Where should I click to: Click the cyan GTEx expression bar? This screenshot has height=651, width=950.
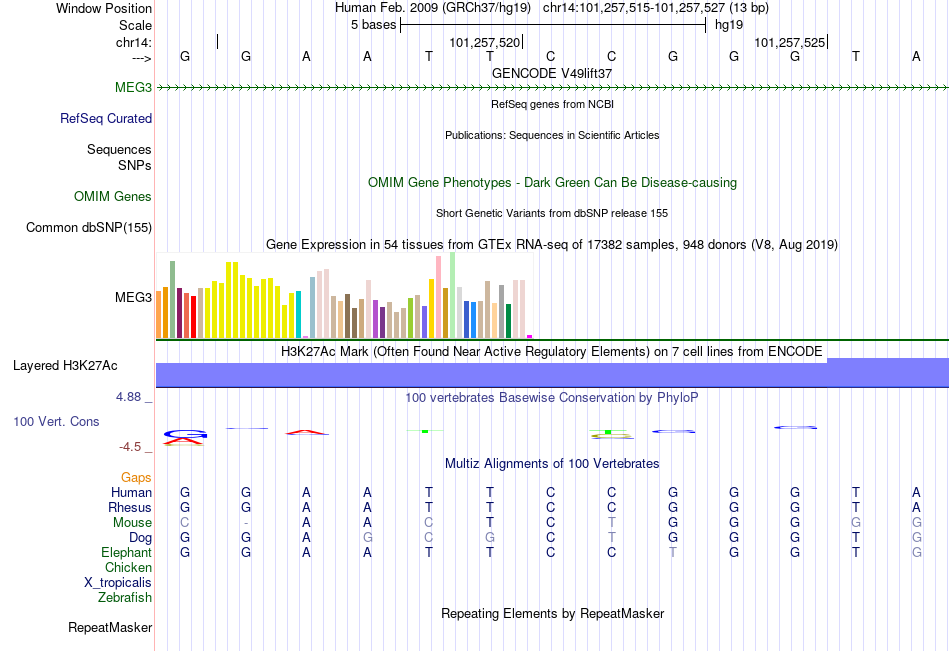click(x=298, y=315)
